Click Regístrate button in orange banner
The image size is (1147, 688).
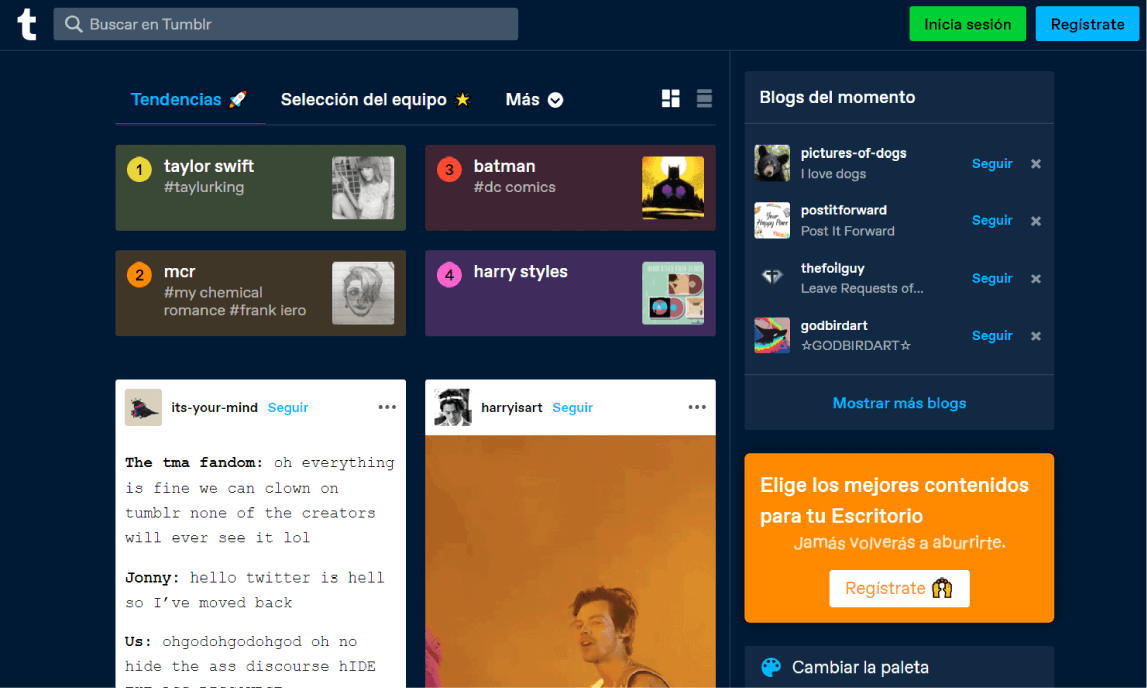pyautogui.click(x=899, y=589)
